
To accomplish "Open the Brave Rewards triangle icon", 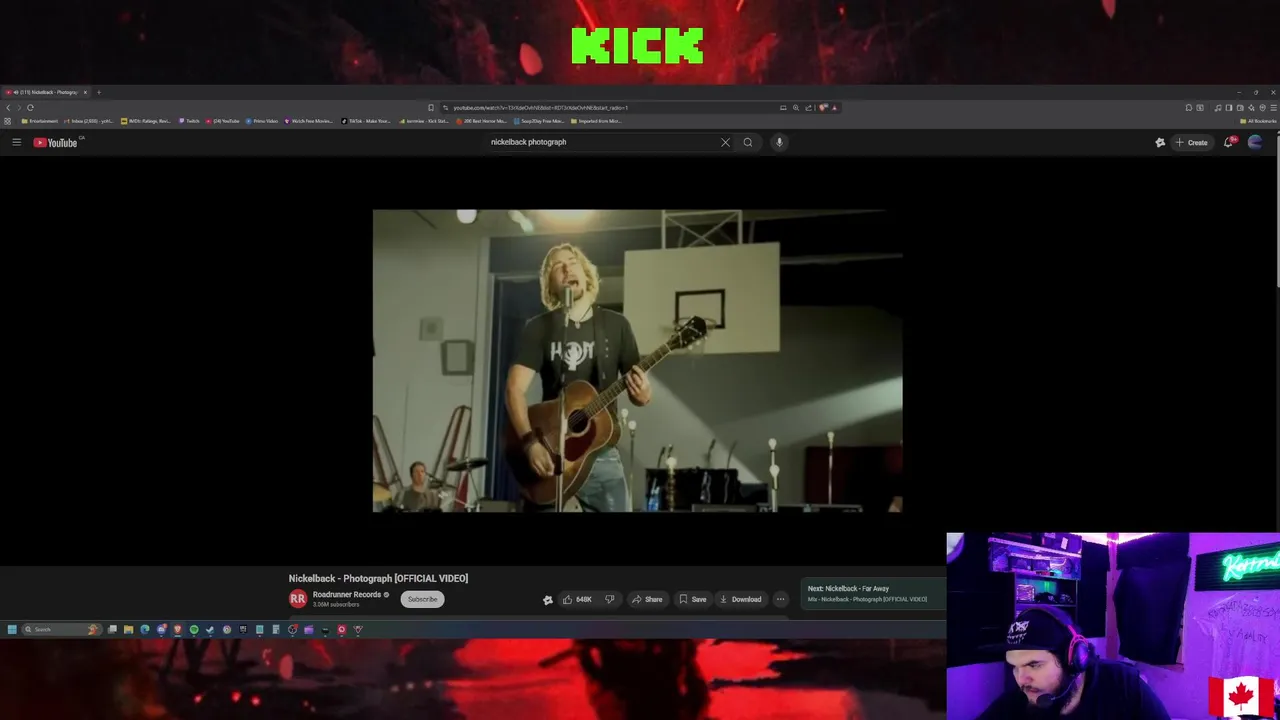I will tap(834, 107).
